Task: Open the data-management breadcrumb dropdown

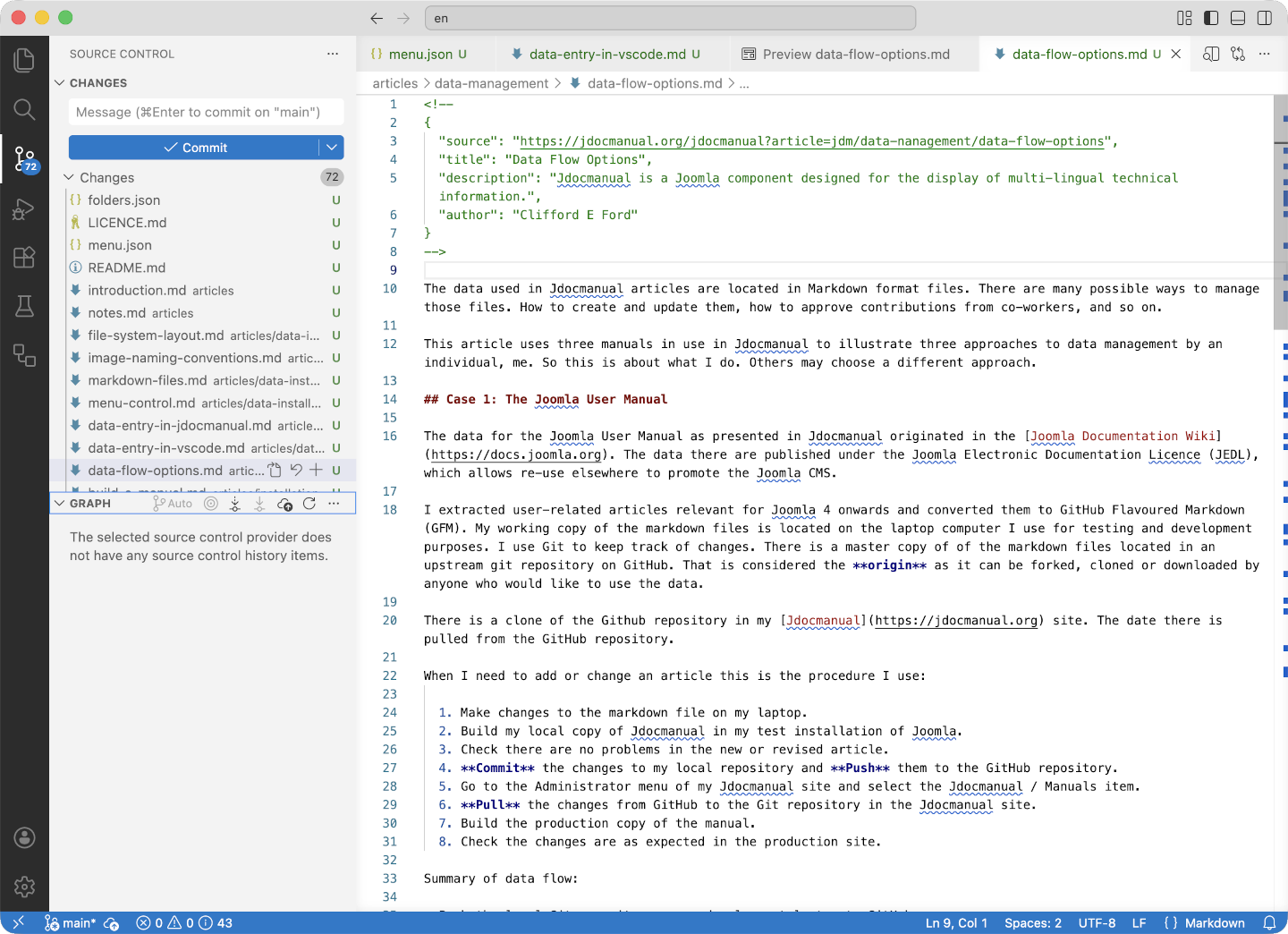Action: tap(491, 83)
